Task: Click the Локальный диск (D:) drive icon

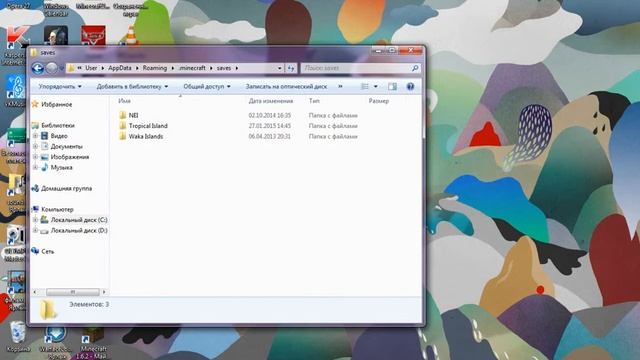Action: [44, 231]
